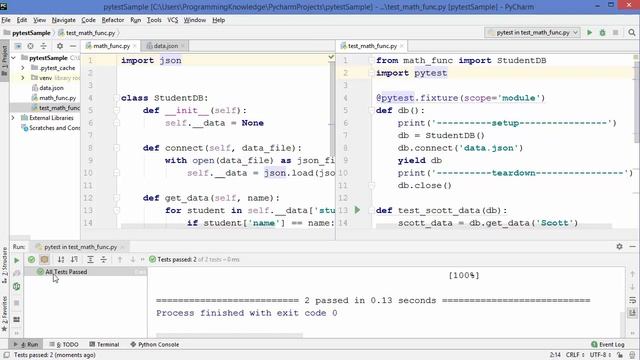Close the data.json tab
Viewport: 640px width, 360px height.
(x=183, y=46)
